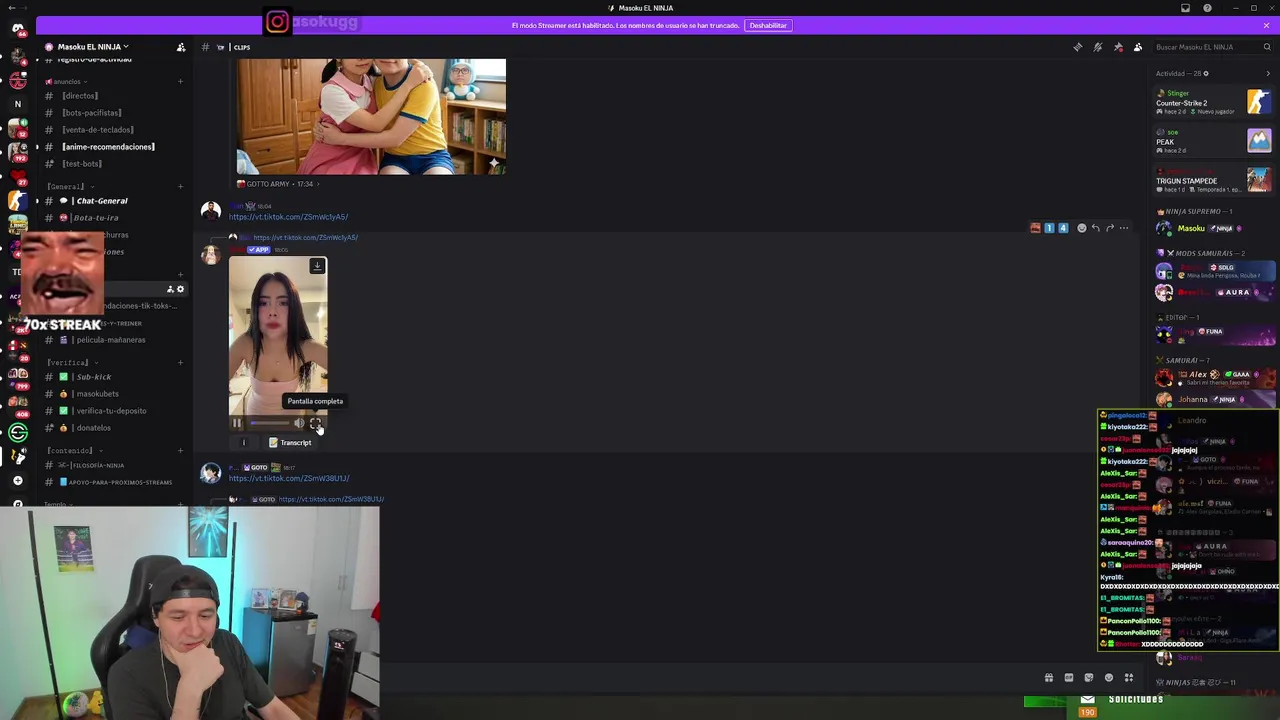Open the Discord direct messages home icon

17,29
